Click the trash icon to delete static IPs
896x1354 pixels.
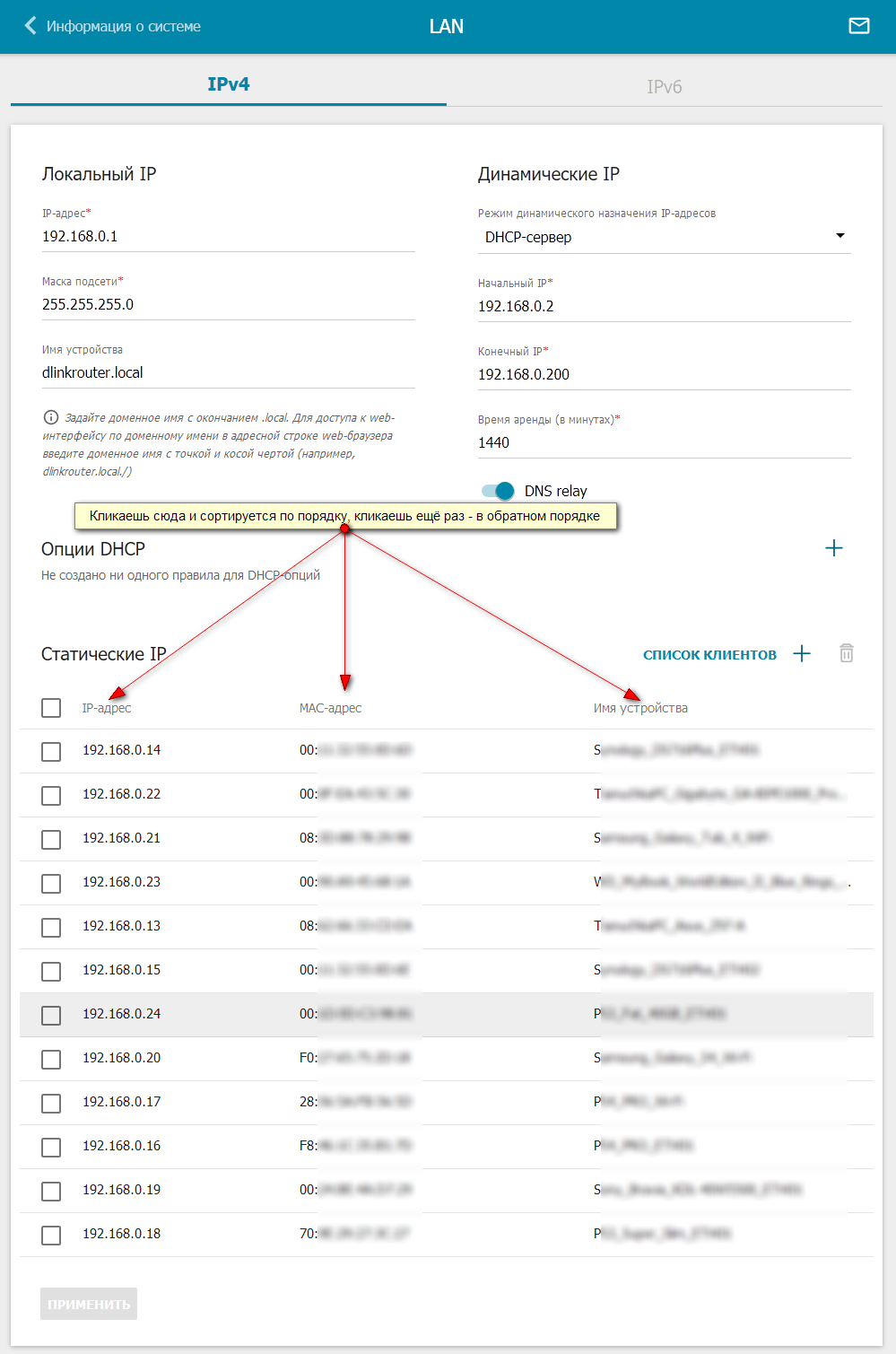pyautogui.click(x=846, y=654)
